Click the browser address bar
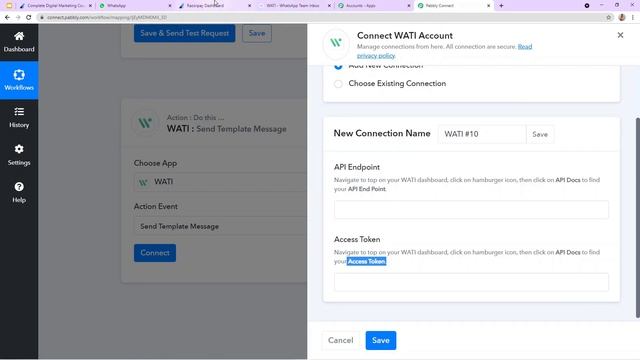The height and width of the screenshot is (360, 640). tap(322, 18)
